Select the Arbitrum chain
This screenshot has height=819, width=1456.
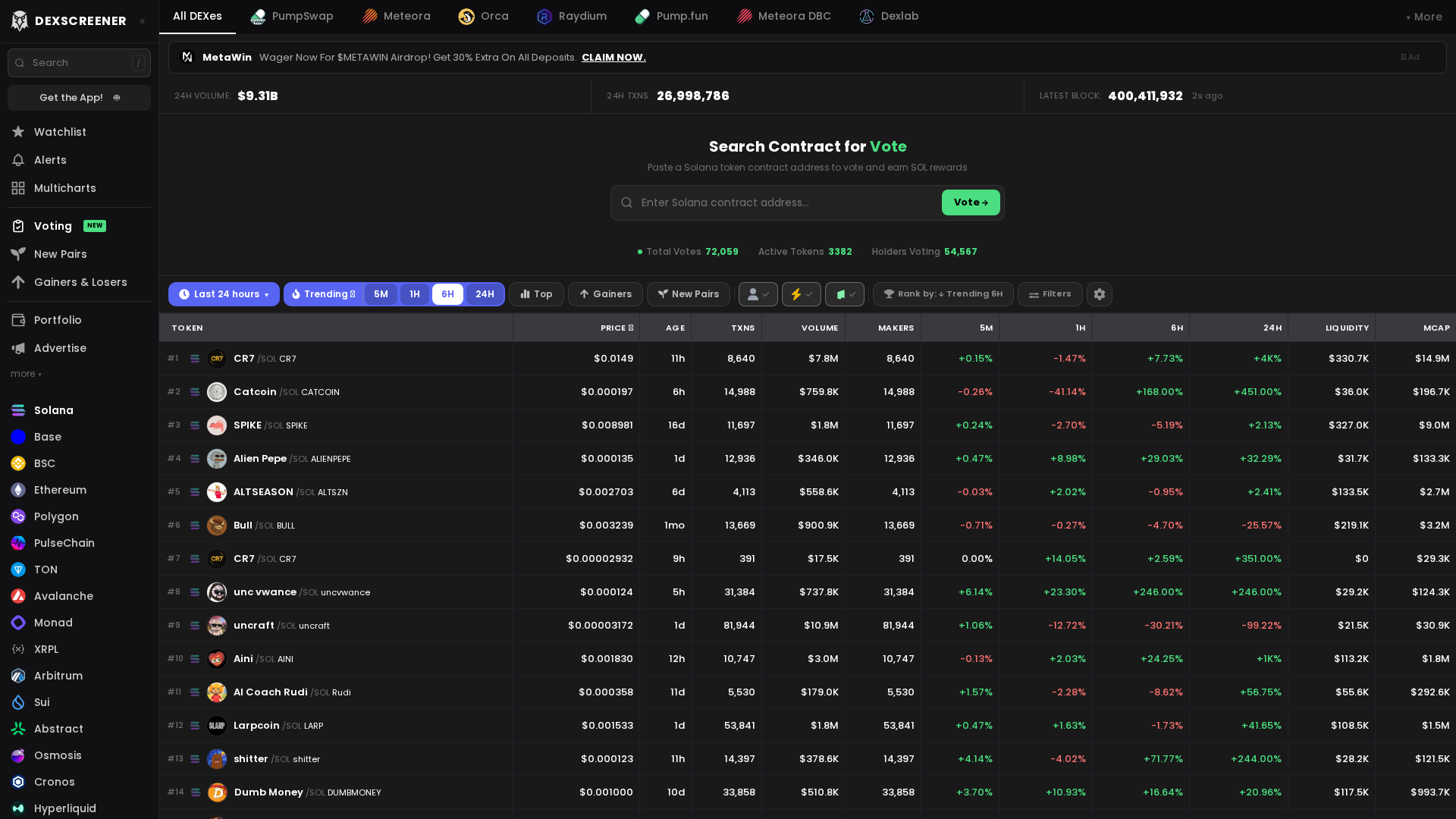(x=79, y=676)
